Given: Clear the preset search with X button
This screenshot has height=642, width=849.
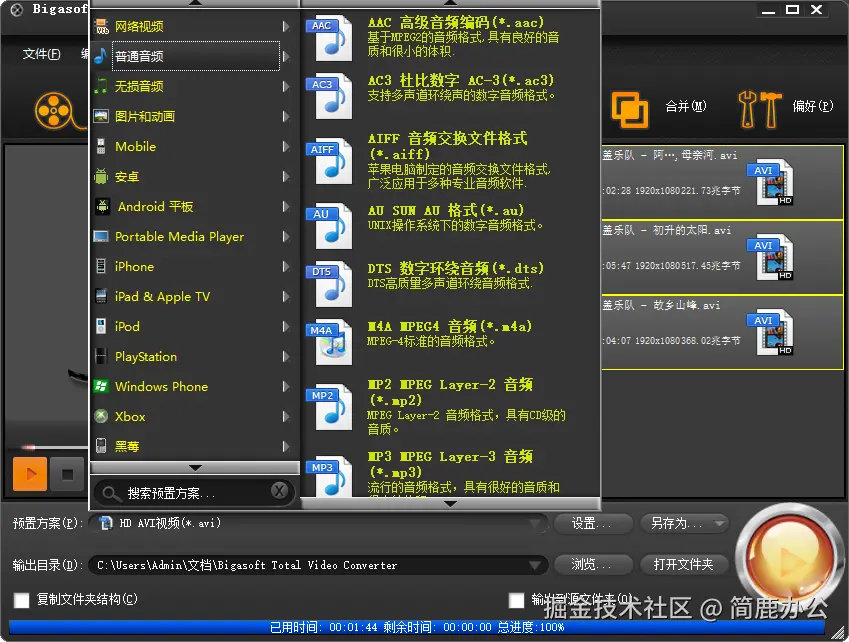Looking at the screenshot, I should (279, 491).
